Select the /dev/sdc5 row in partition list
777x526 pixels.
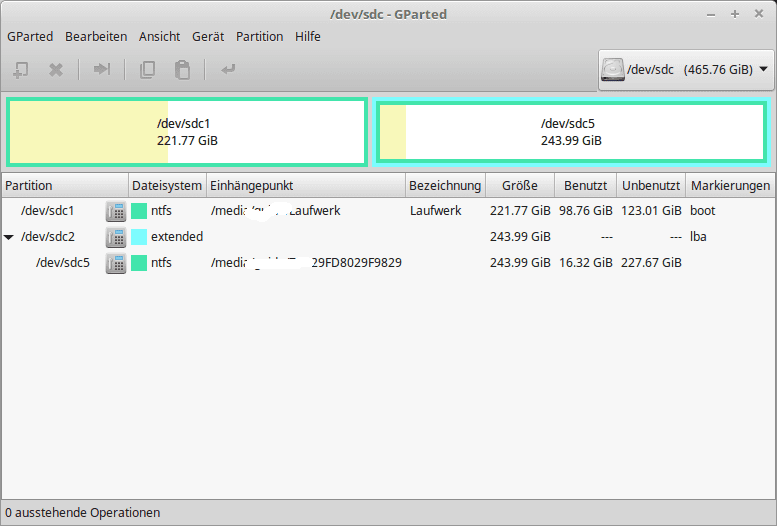[388, 262]
